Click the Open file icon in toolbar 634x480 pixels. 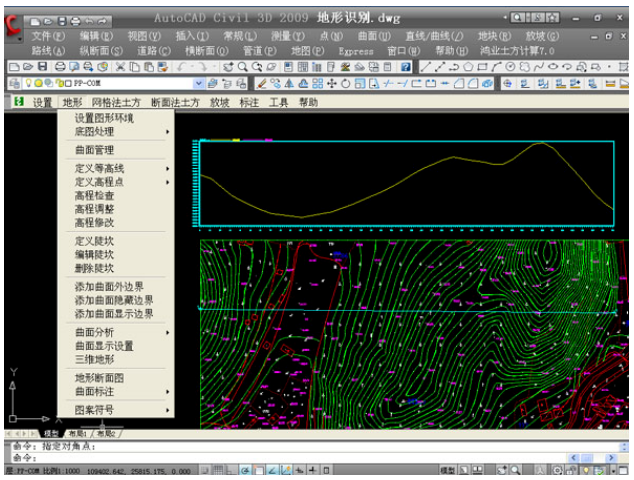pyautogui.click(x=28, y=67)
